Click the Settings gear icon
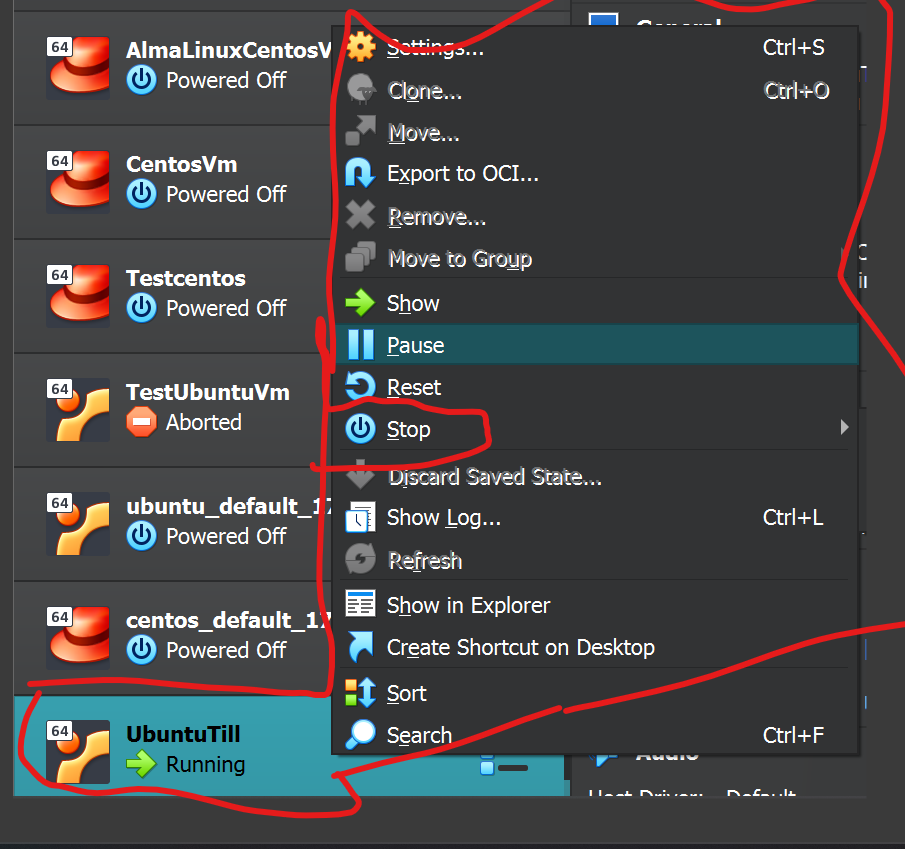Image resolution: width=905 pixels, height=849 pixels. pos(361,47)
